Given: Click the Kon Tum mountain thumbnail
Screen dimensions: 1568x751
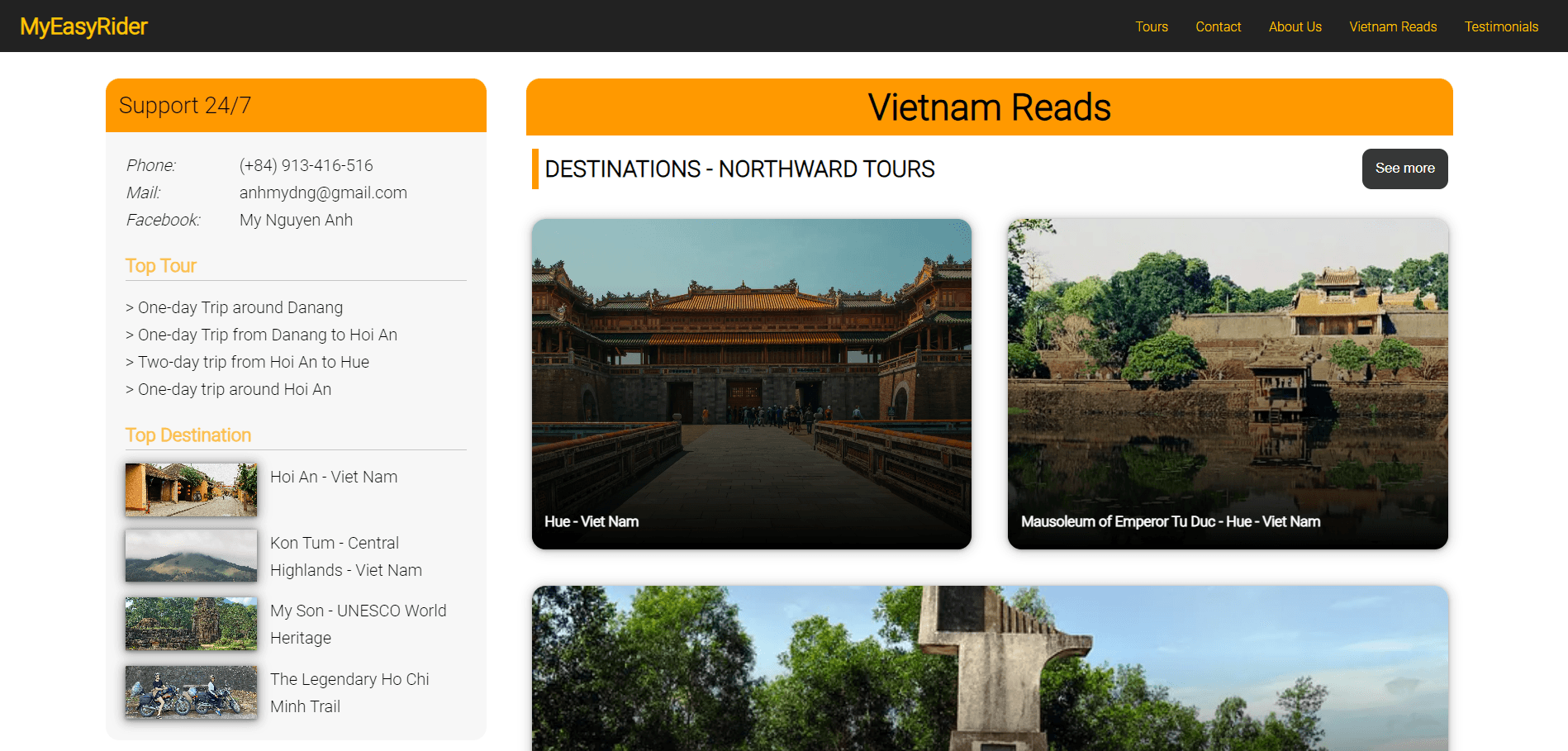Looking at the screenshot, I should [191, 556].
